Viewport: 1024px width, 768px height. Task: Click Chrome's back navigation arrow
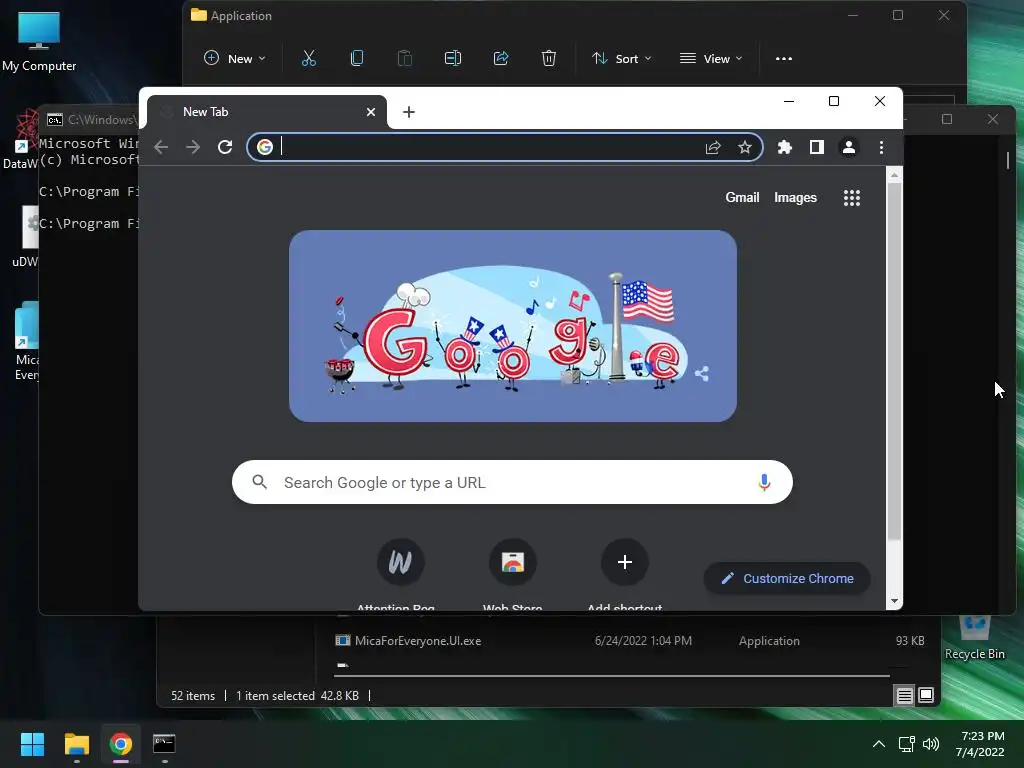coord(161,147)
